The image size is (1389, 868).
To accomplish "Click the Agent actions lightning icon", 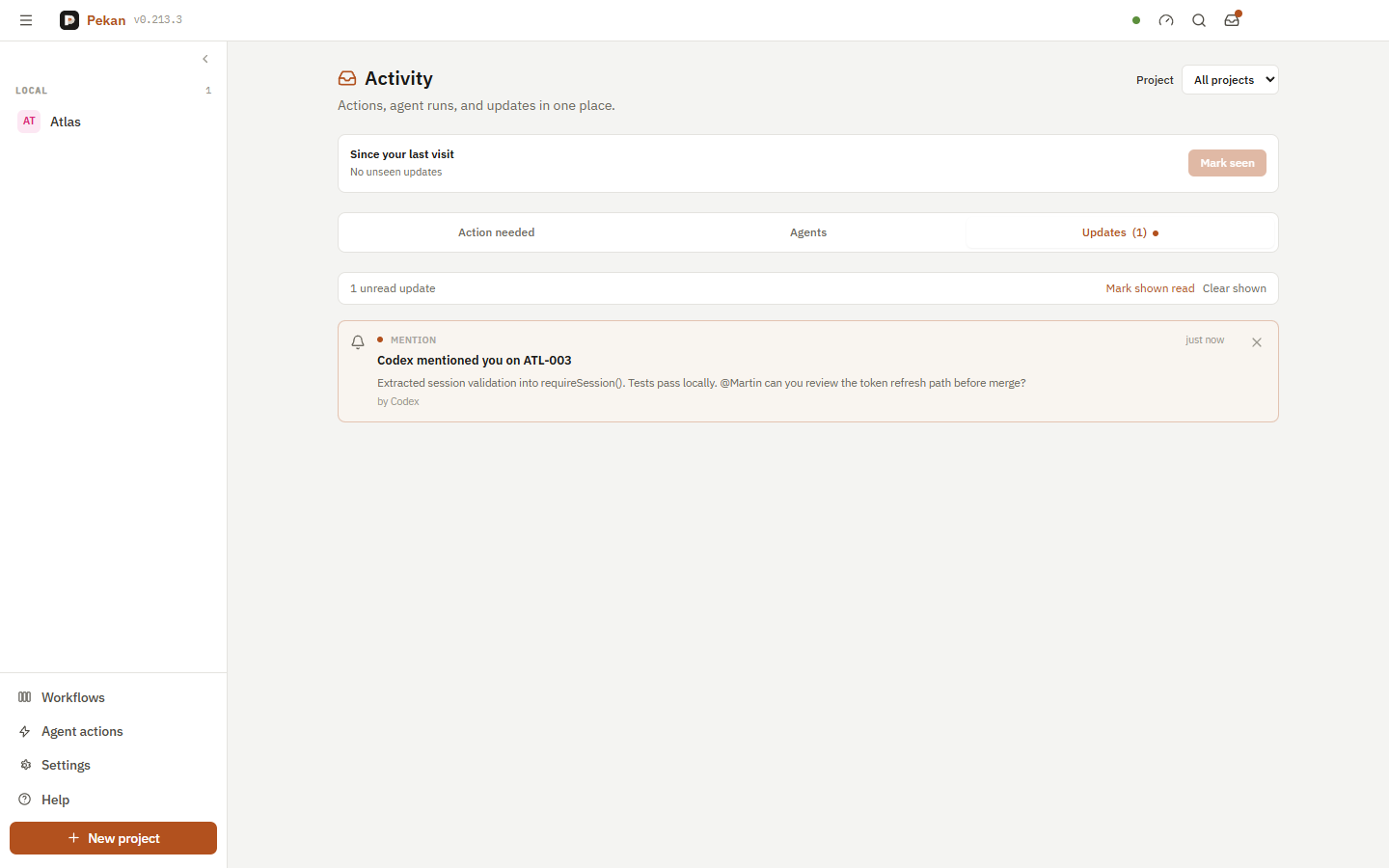I will coord(25,731).
